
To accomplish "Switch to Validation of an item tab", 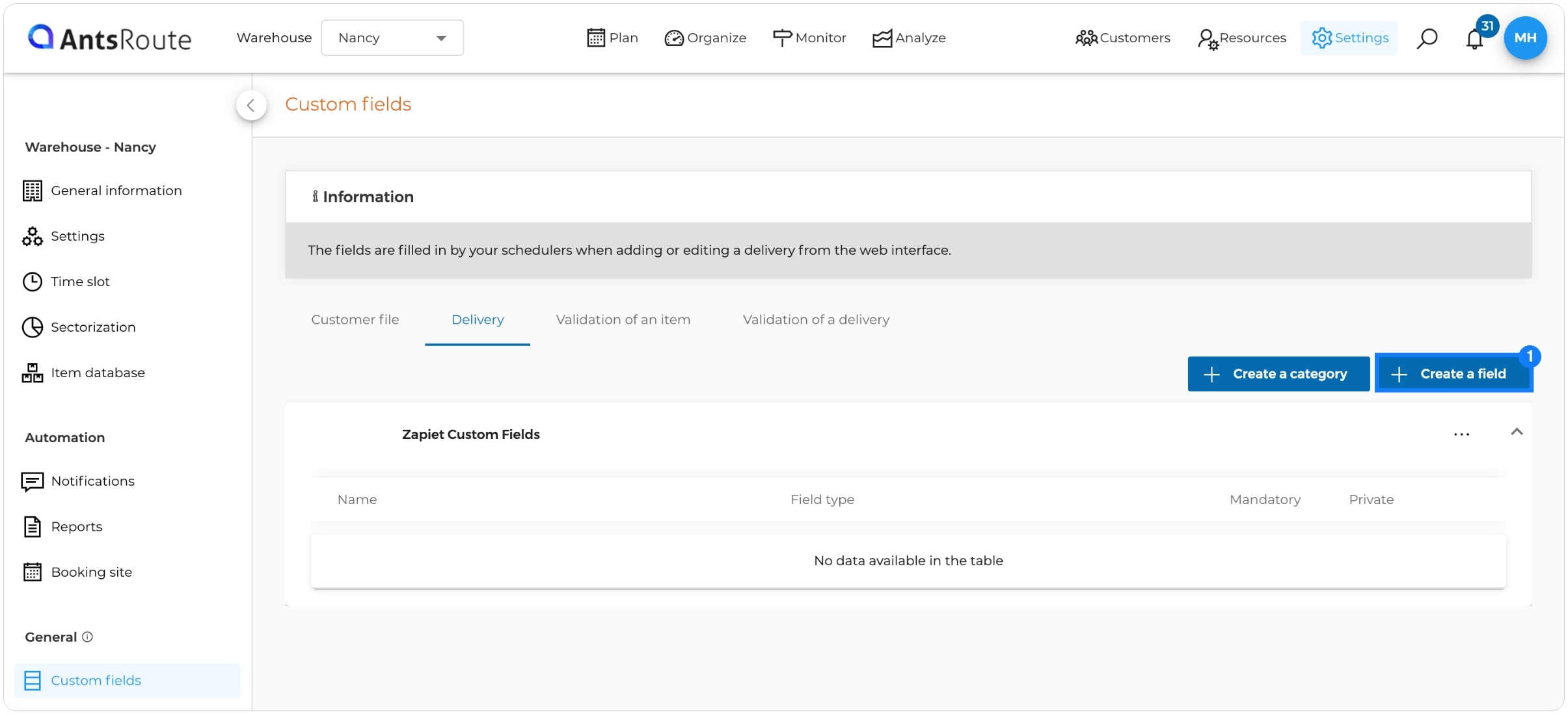I will tap(623, 319).
